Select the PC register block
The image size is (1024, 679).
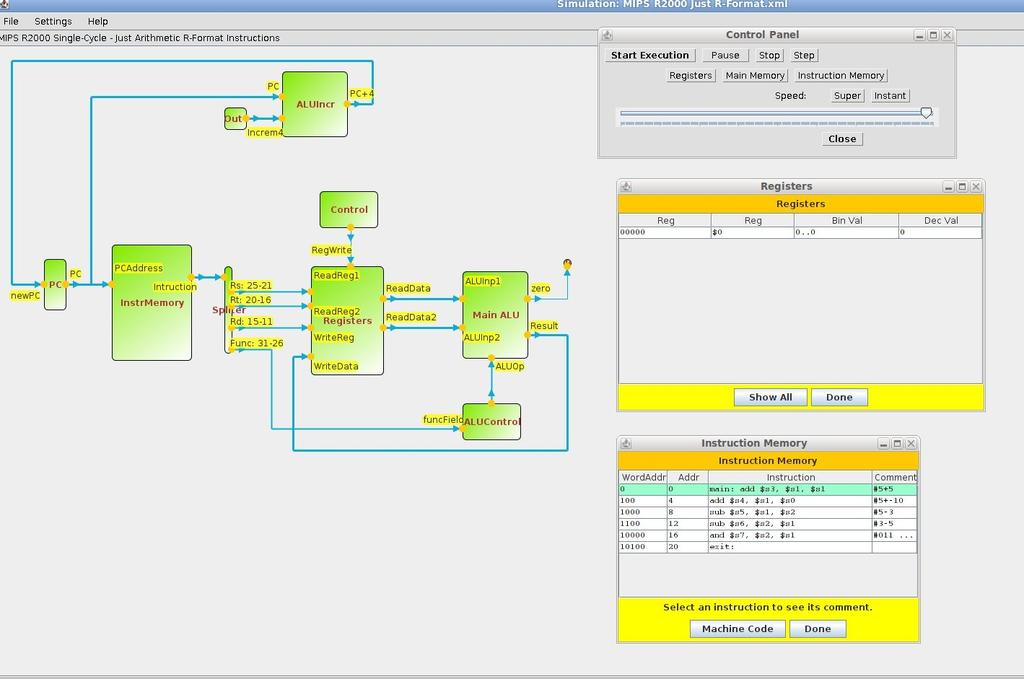55,285
